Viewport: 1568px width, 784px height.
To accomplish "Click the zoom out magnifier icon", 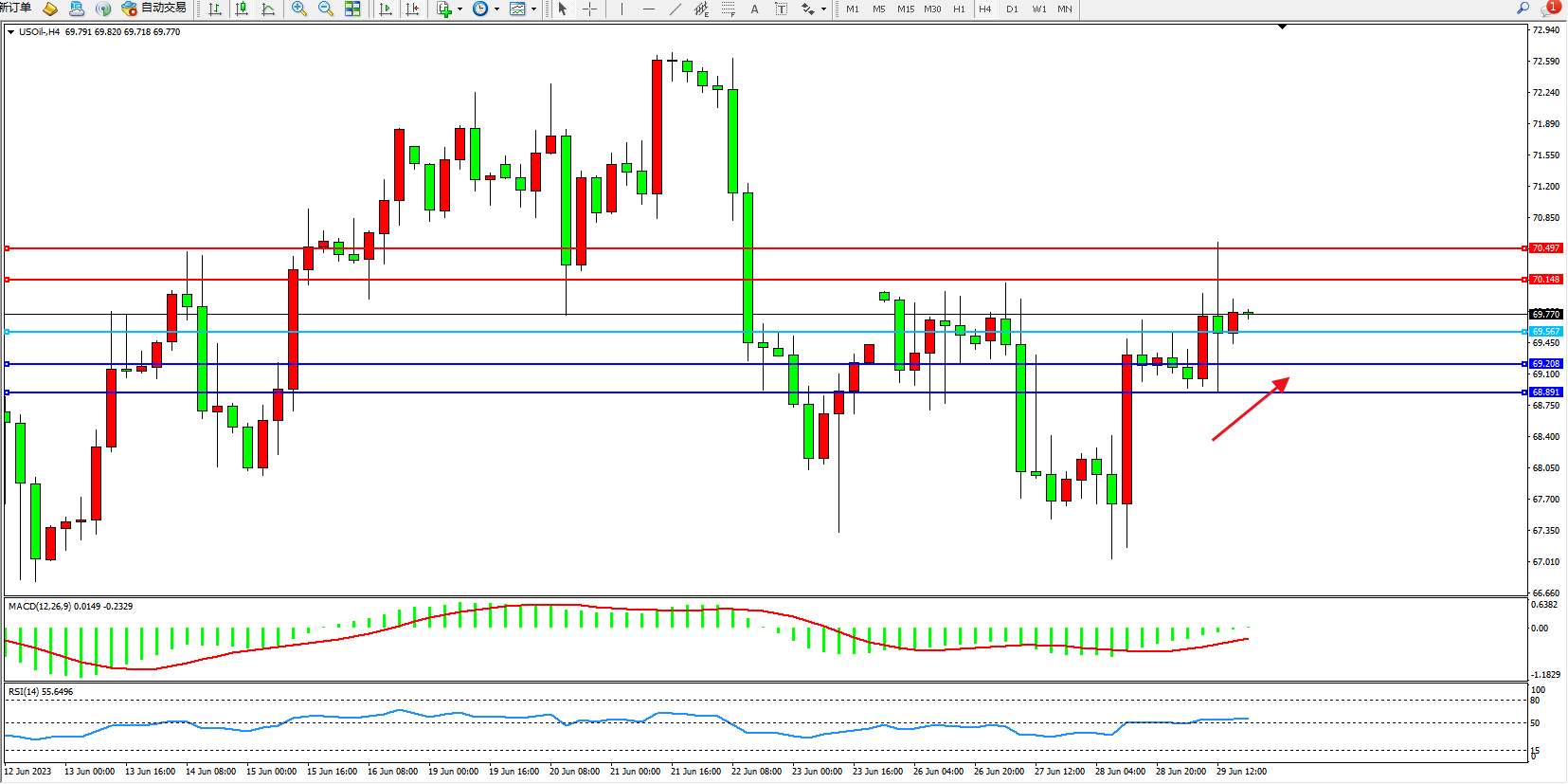I will (326, 9).
